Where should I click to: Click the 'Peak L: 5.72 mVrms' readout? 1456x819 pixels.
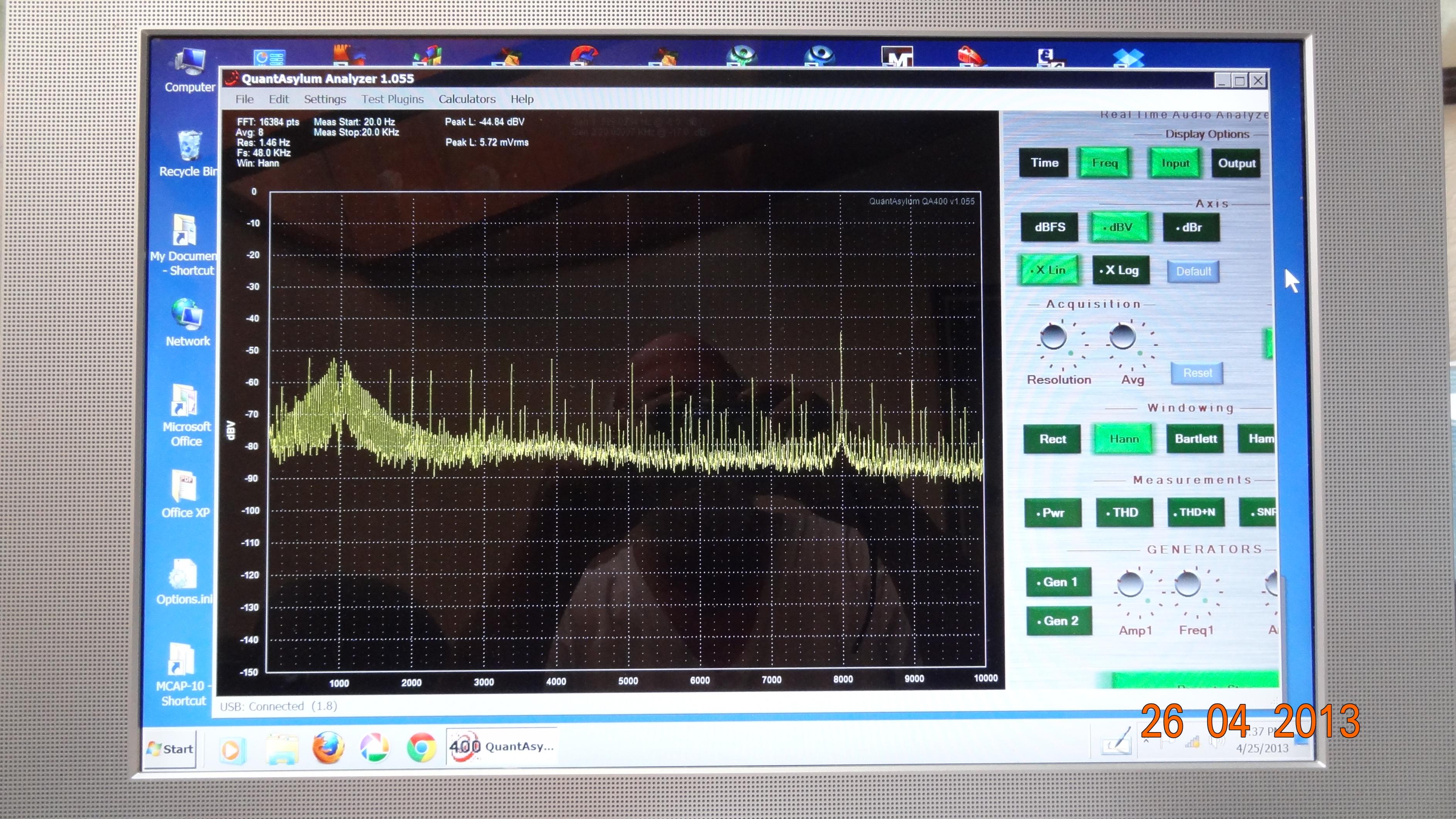point(487,142)
